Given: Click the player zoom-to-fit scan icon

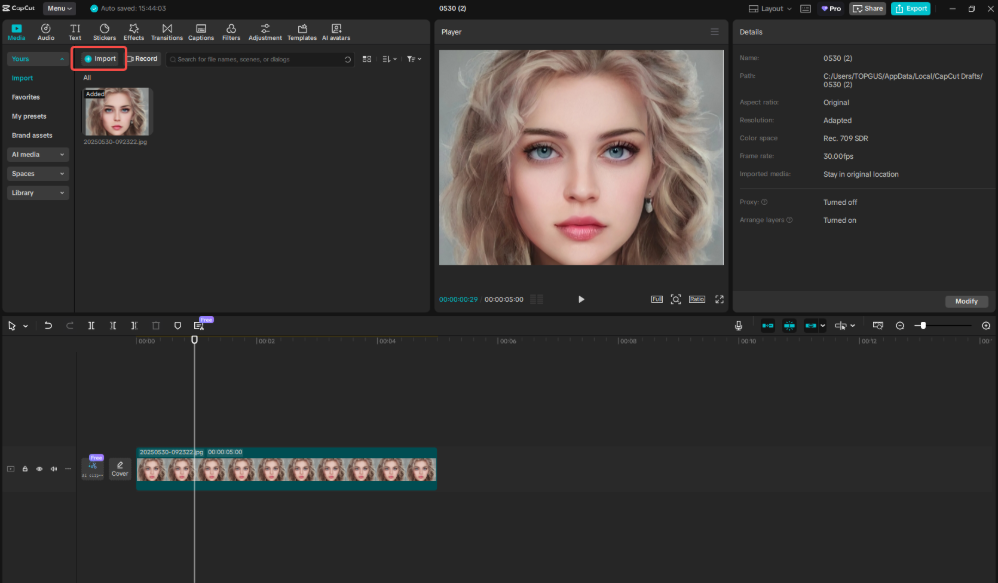Looking at the screenshot, I should pos(676,299).
